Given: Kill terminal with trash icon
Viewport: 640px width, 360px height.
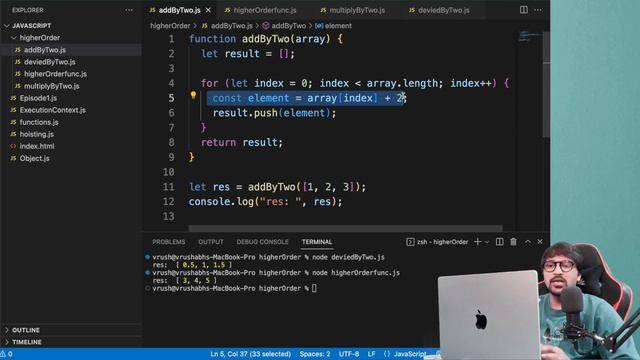Looking at the screenshot, I should click(x=513, y=242).
